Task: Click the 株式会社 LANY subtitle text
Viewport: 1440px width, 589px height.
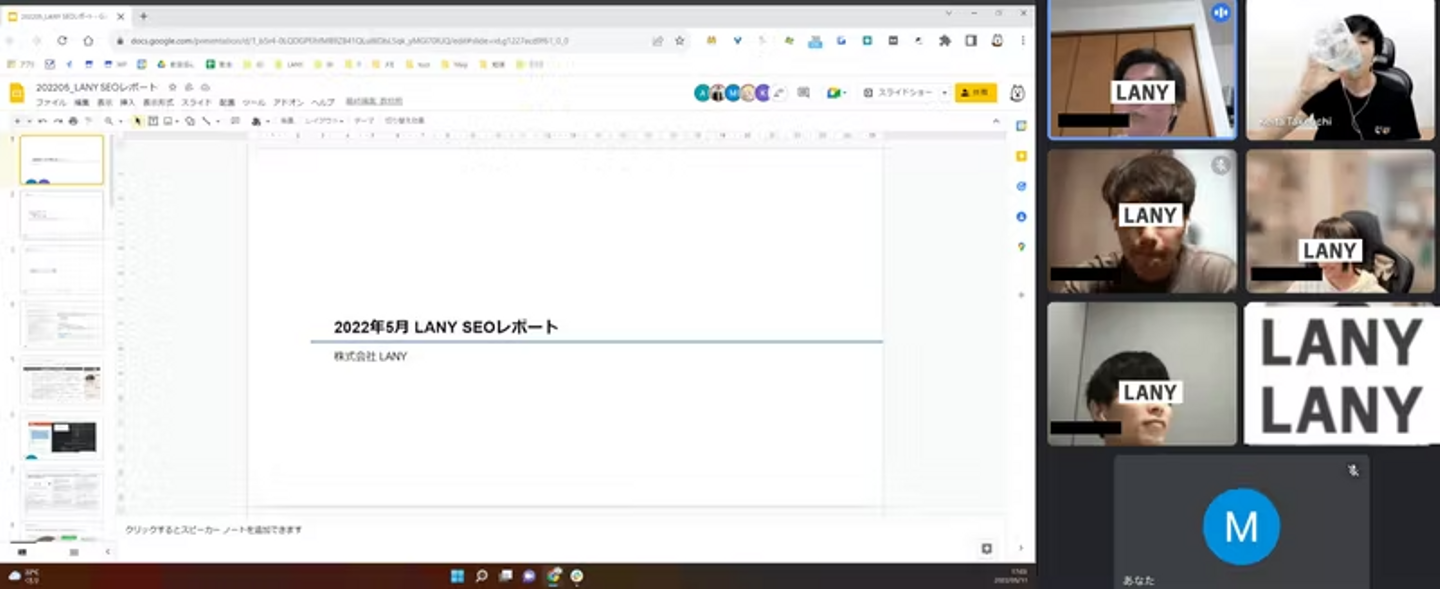Action: tap(370, 356)
